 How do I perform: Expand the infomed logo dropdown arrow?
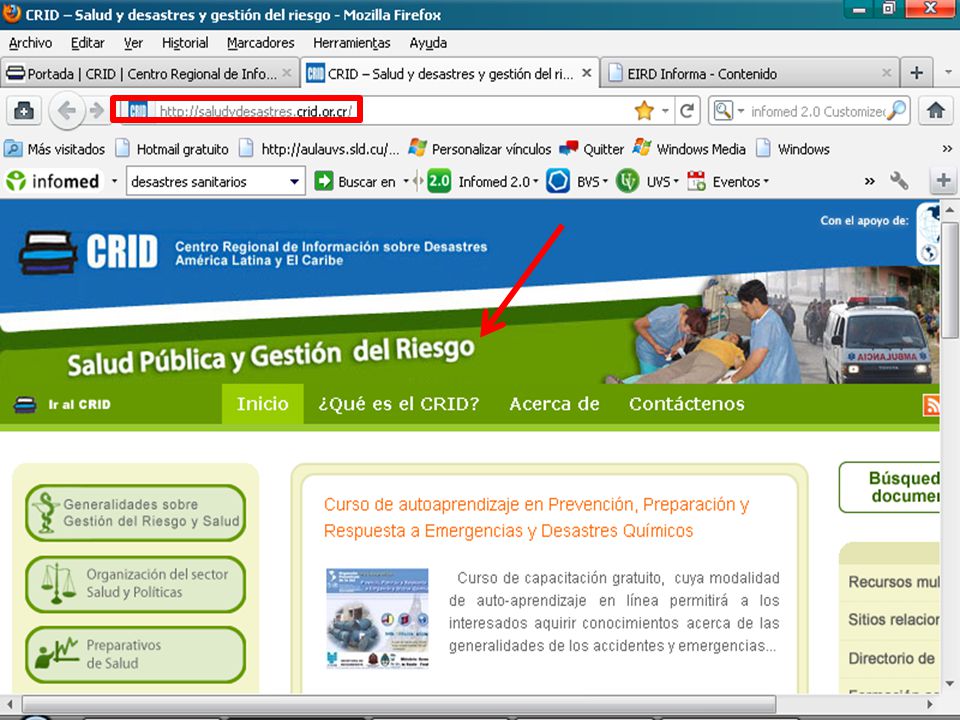point(114,181)
